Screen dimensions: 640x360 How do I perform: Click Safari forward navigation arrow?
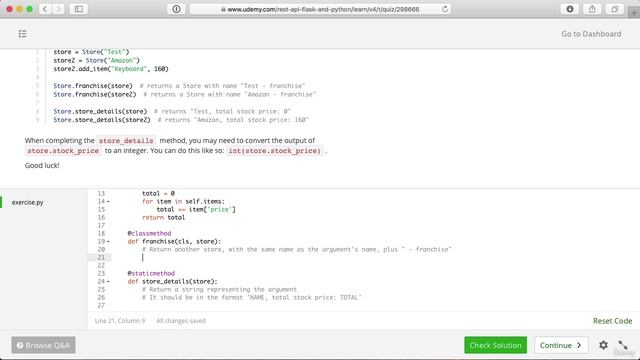tap(58, 9)
